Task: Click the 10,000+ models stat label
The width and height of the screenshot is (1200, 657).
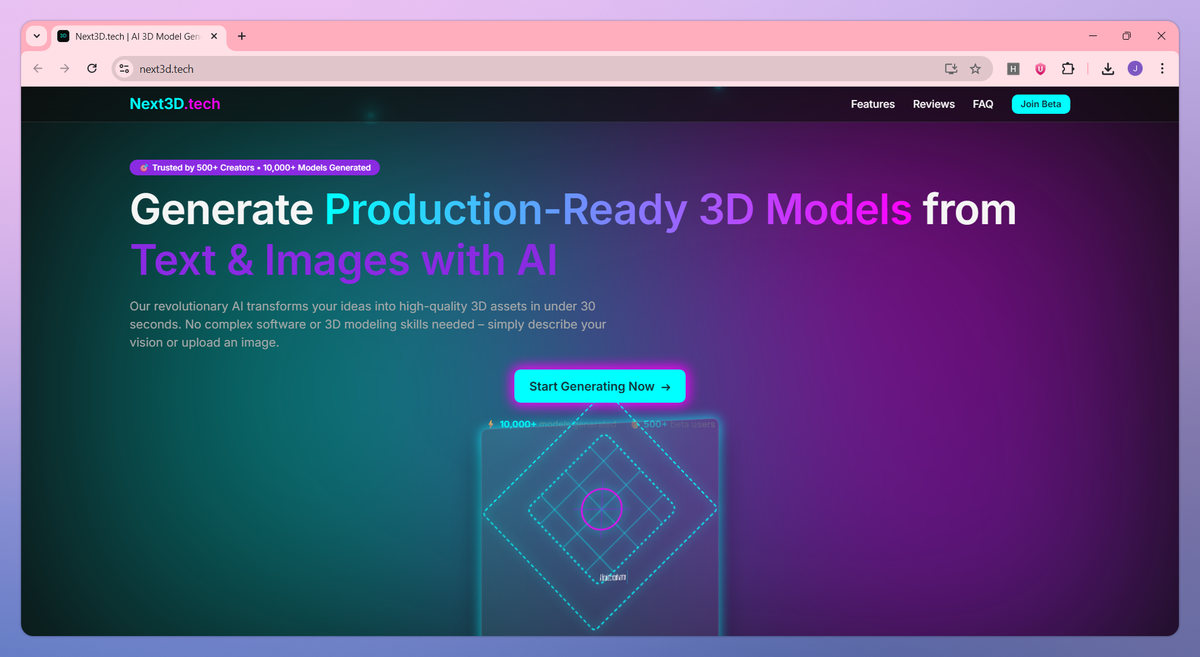Action: [553, 424]
